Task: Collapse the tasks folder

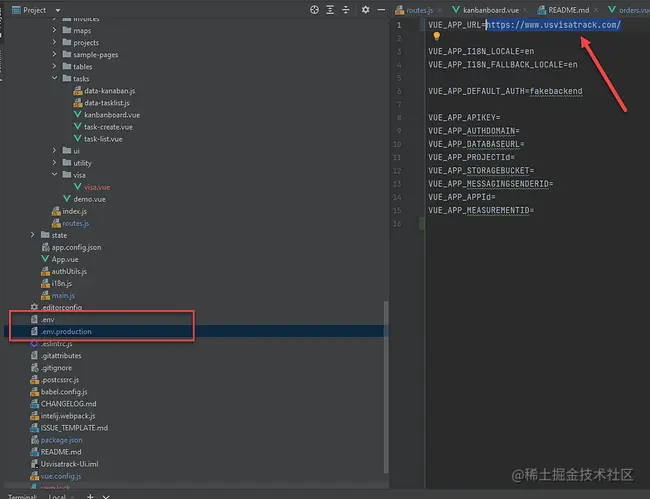Action: [x=54, y=78]
